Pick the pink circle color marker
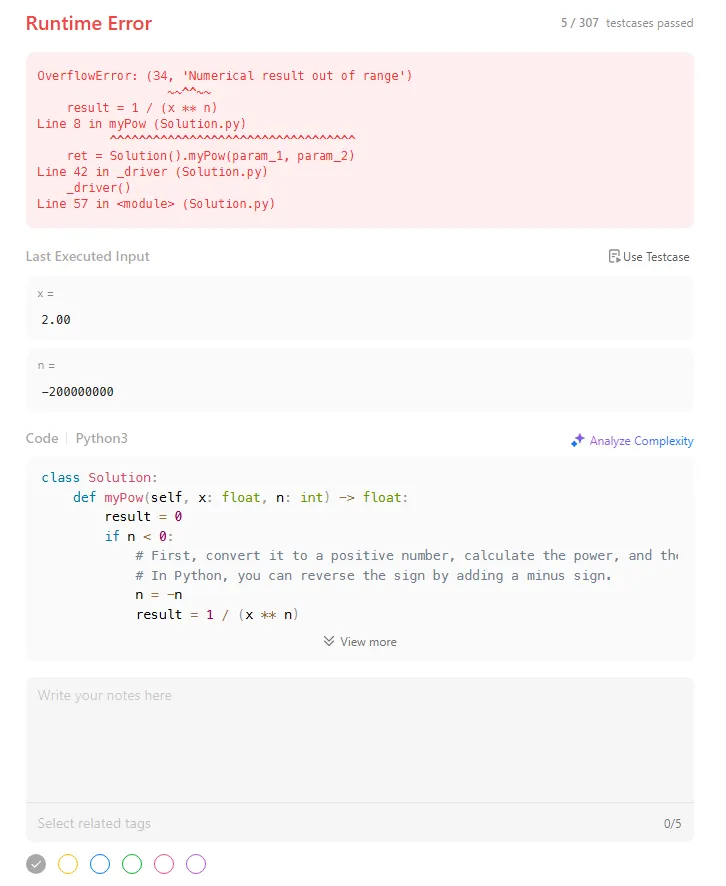This screenshot has height=886, width=726. (164, 864)
